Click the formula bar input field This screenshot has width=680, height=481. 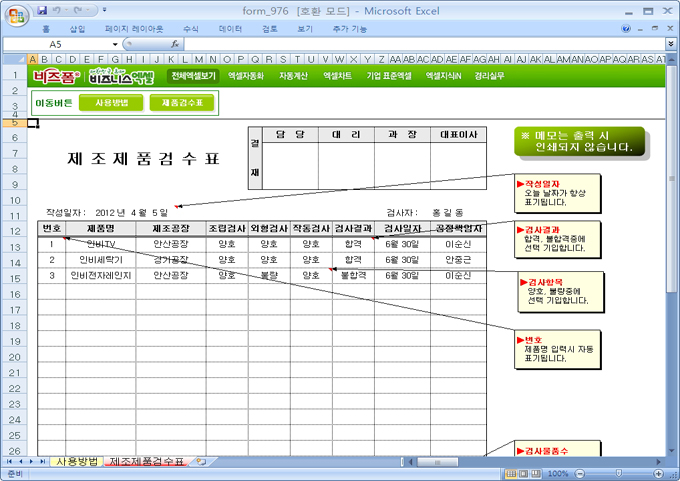pos(420,45)
